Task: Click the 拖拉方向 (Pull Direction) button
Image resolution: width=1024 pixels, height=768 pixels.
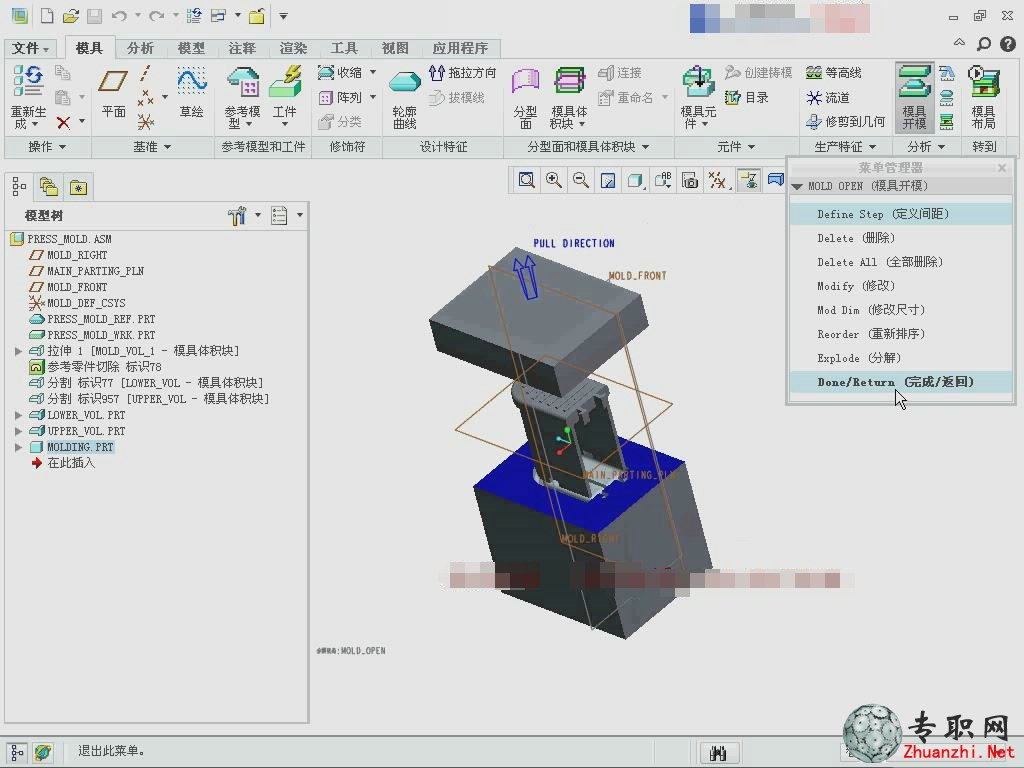Action: [x=463, y=72]
